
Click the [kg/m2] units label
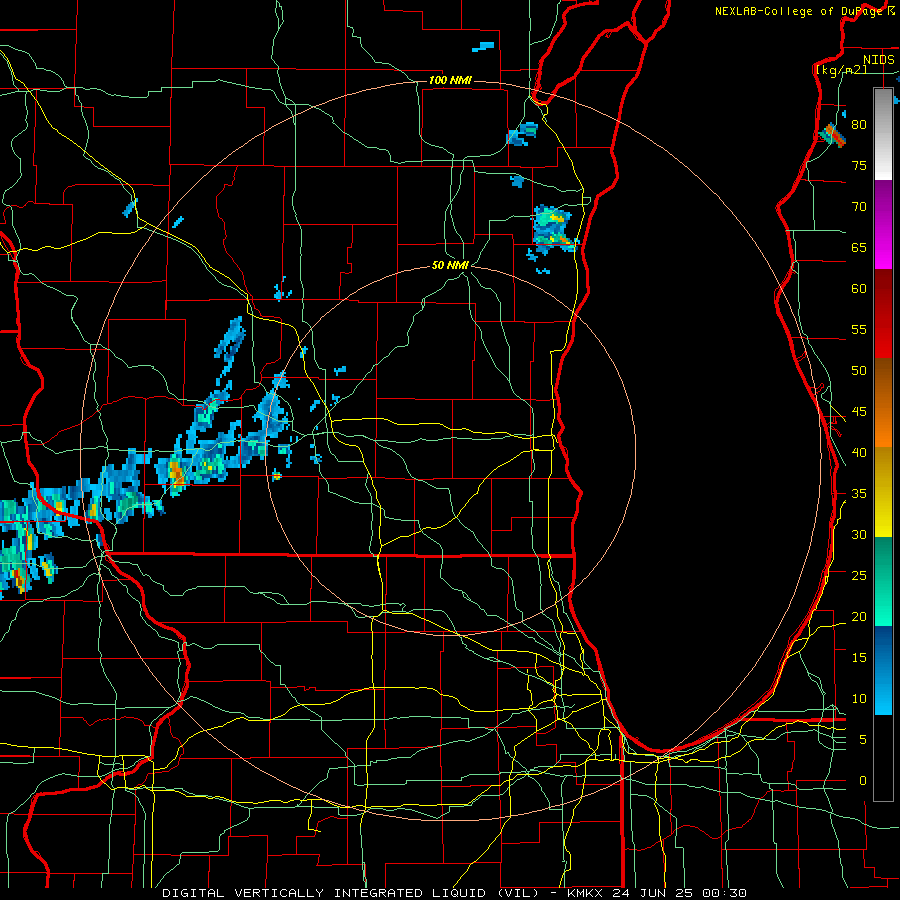[841, 70]
